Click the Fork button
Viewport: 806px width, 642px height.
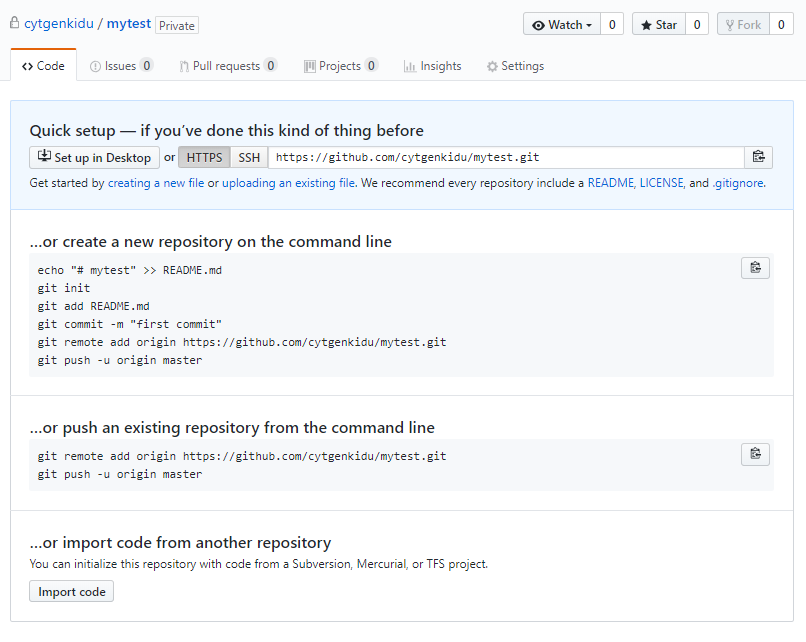(743, 25)
